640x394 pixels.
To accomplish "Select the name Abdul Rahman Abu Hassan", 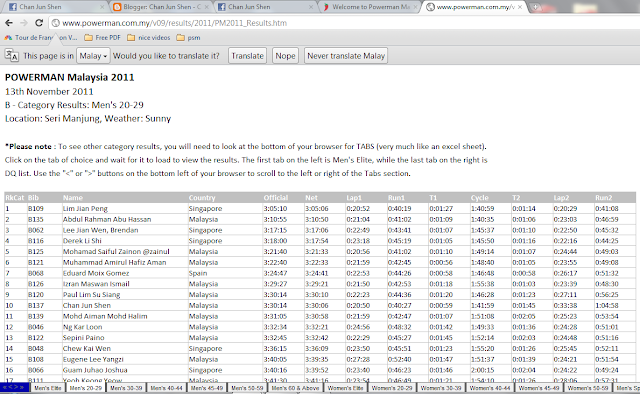I will [107, 219].
